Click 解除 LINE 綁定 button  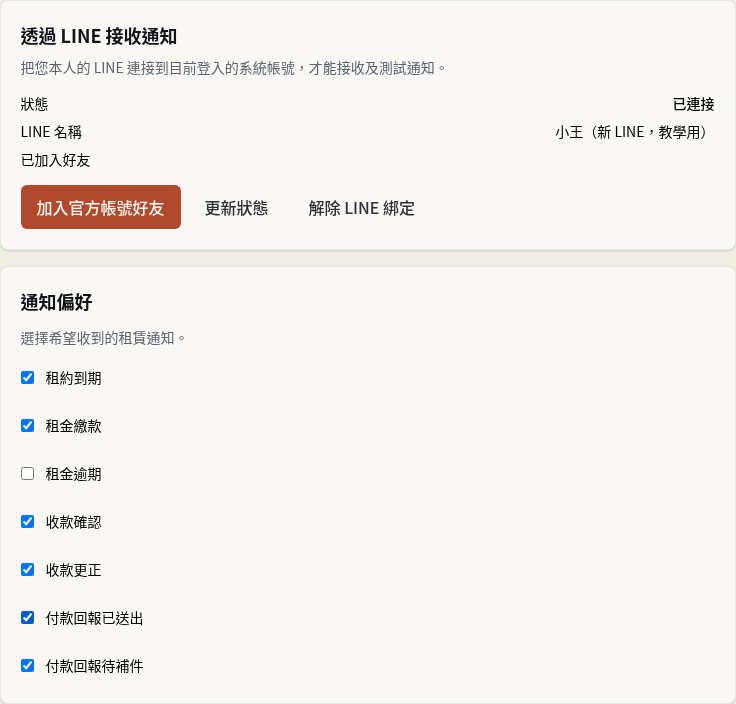361,208
